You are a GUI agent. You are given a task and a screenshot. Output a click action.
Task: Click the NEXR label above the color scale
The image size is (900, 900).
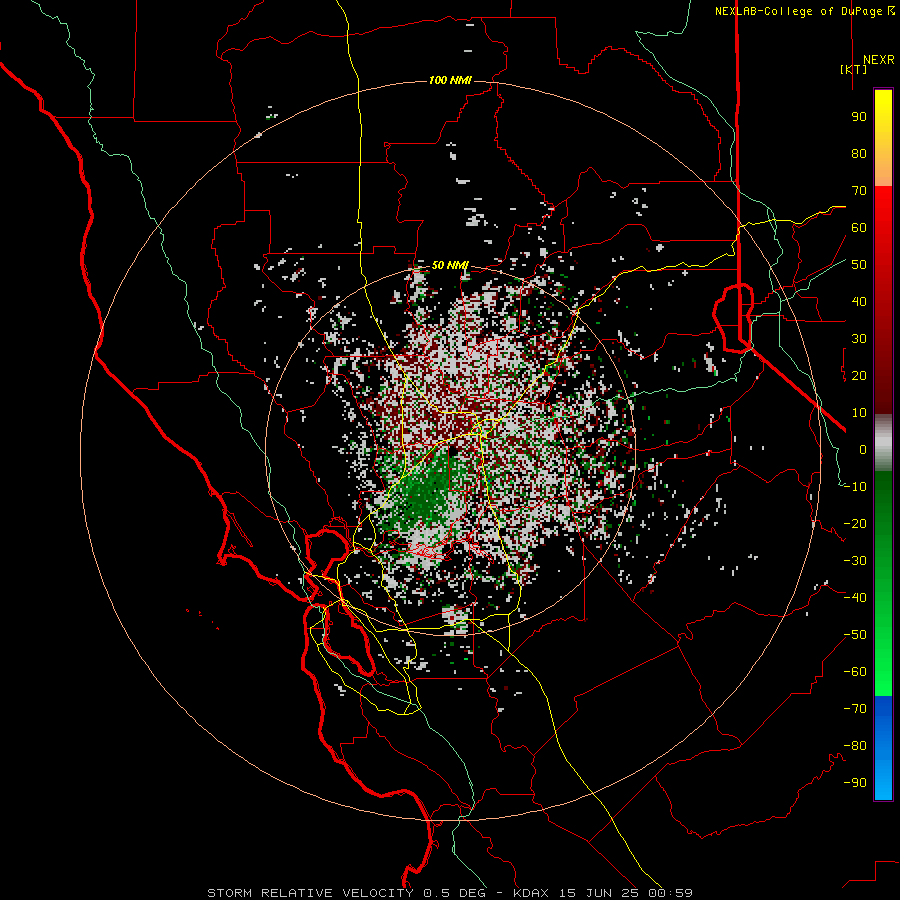[878, 60]
